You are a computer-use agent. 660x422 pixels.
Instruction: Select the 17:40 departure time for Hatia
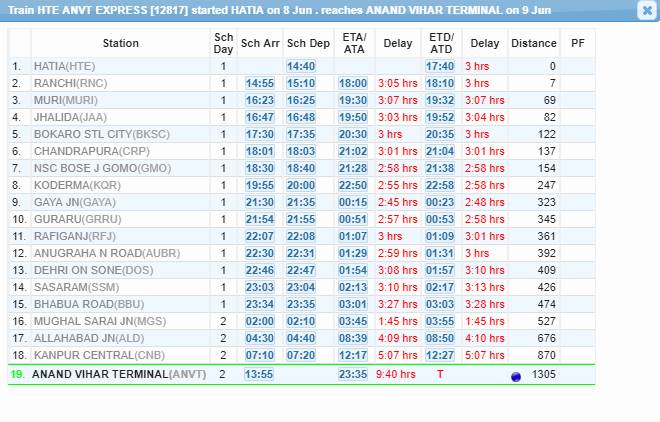pyautogui.click(x=440, y=66)
